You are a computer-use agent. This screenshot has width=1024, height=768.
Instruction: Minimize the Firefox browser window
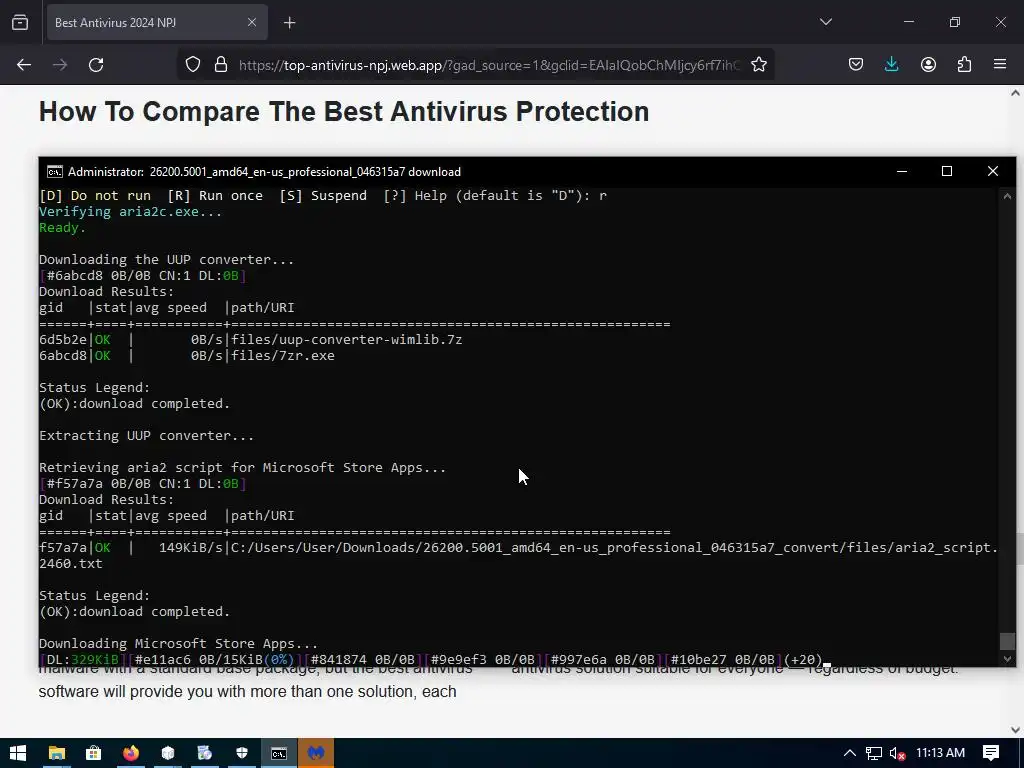(x=908, y=22)
